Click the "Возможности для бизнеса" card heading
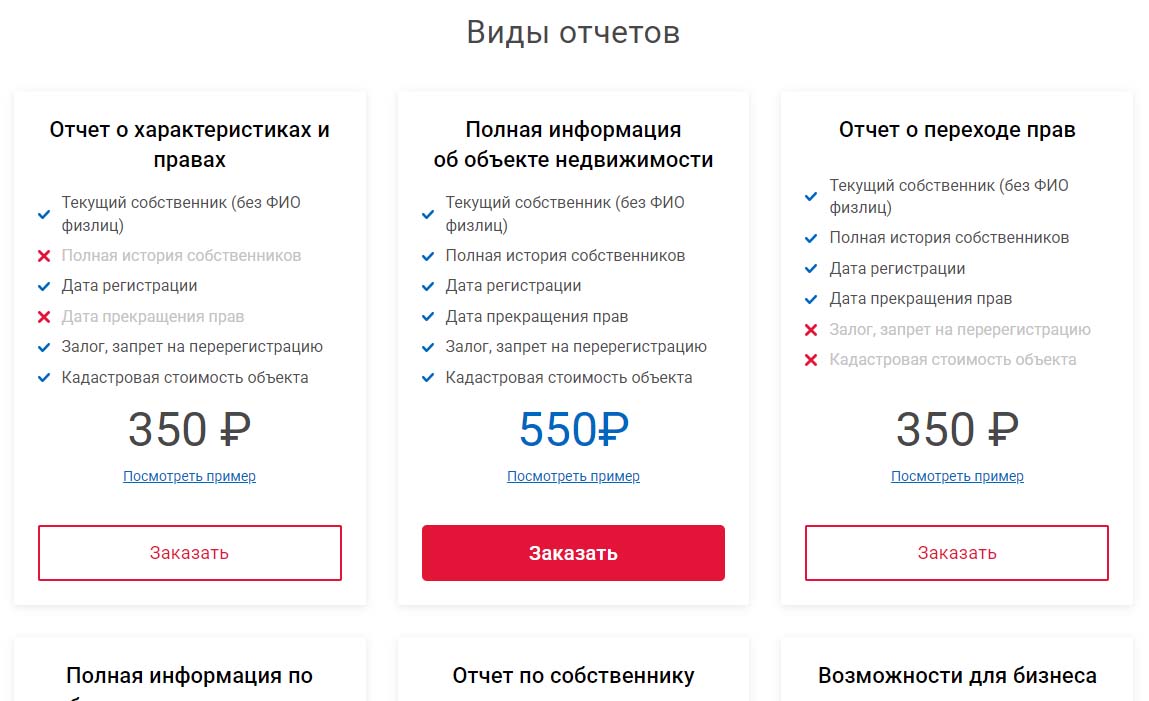 pyautogui.click(x=957, y=676)
